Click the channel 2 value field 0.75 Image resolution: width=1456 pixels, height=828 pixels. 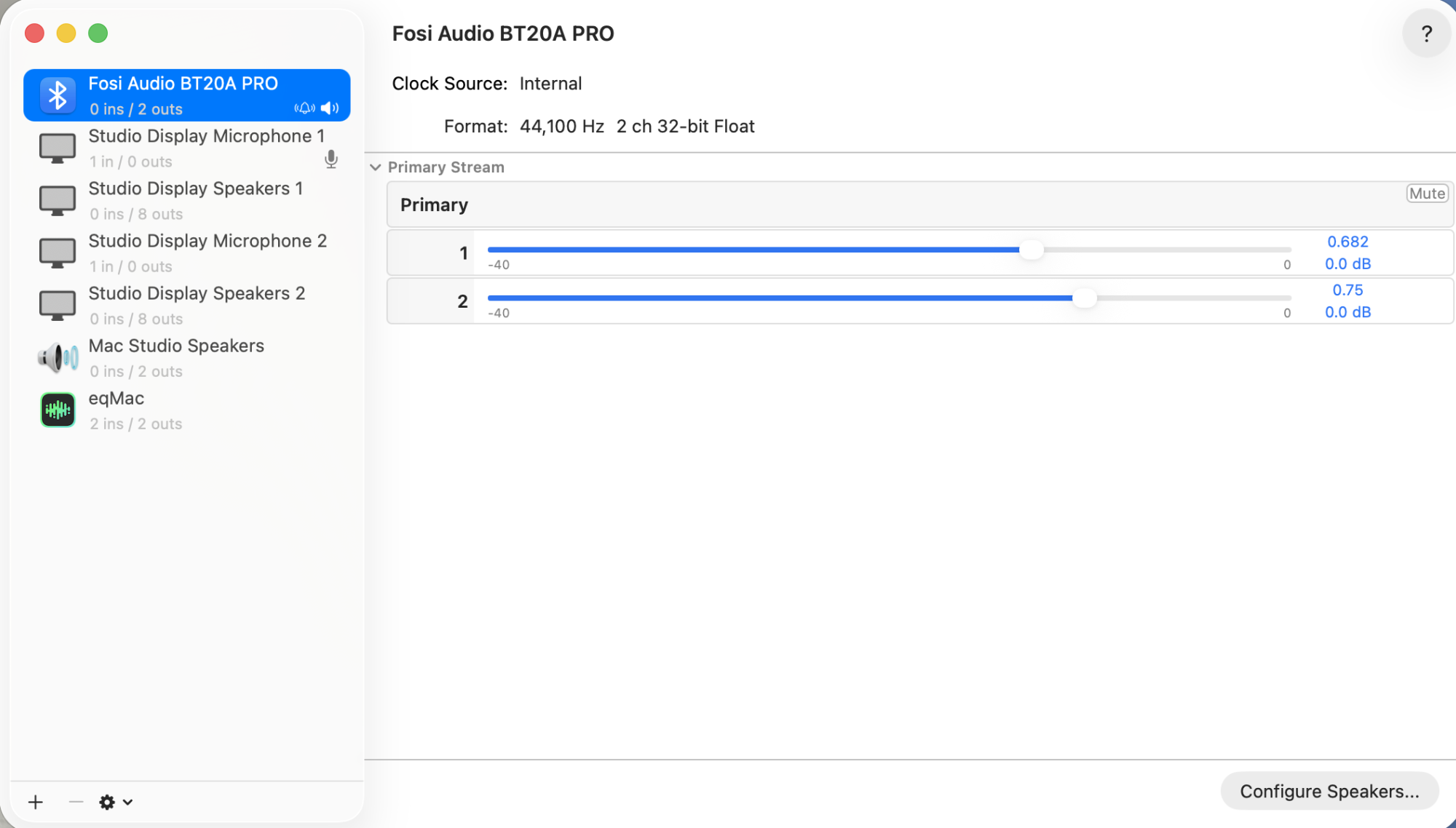[1348, 290]
